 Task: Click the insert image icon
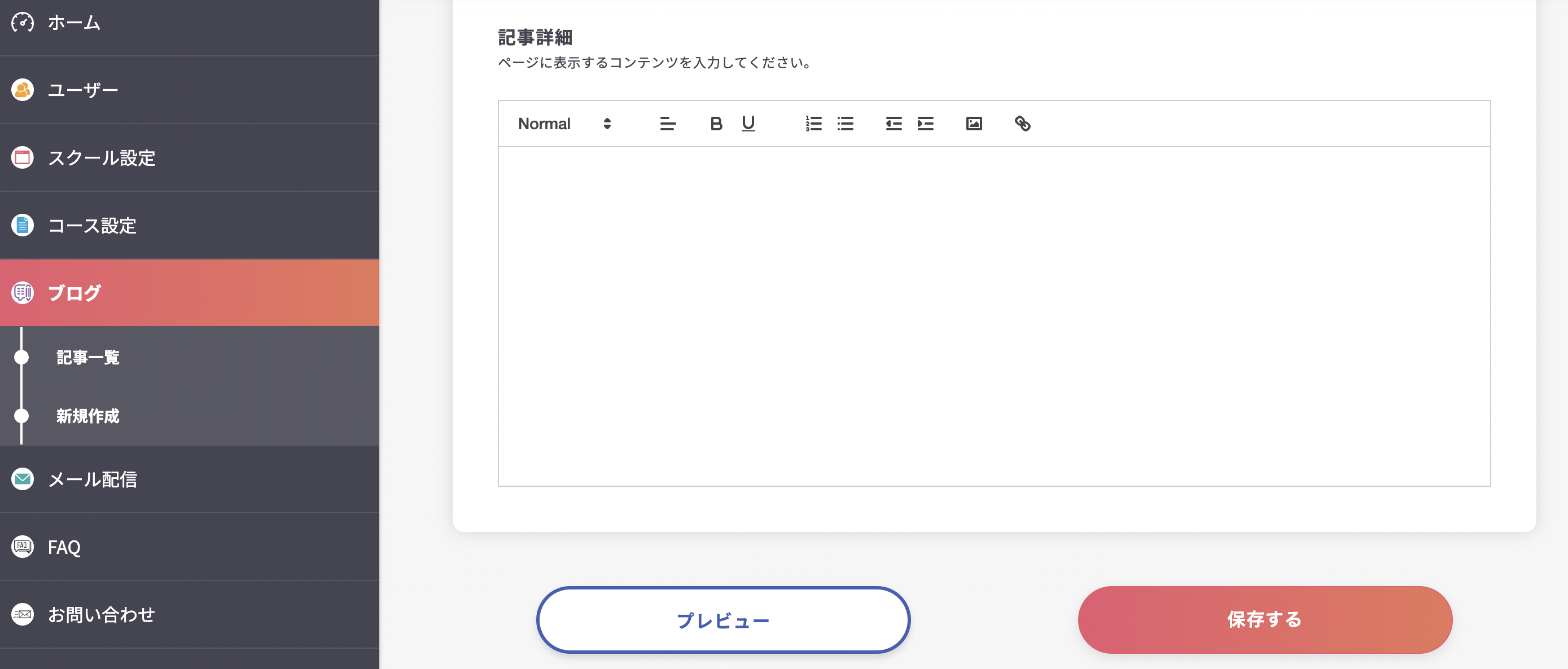click(x=974, y=123)
